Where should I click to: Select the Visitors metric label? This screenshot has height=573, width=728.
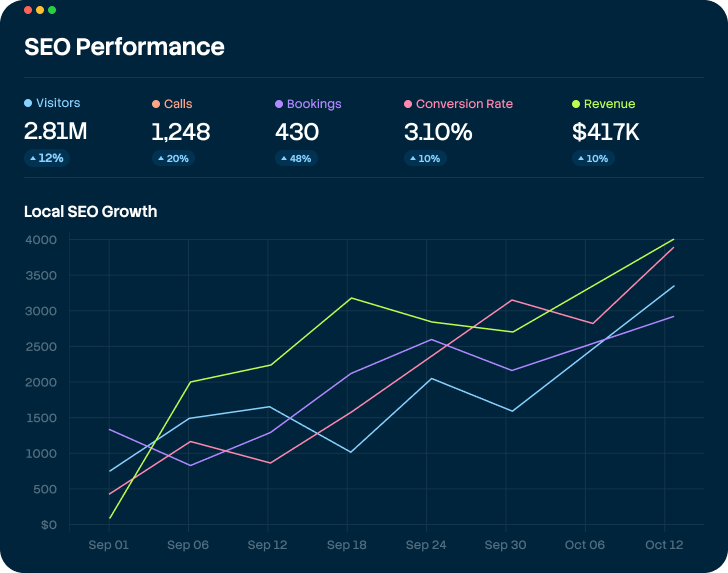pos(58,103)
